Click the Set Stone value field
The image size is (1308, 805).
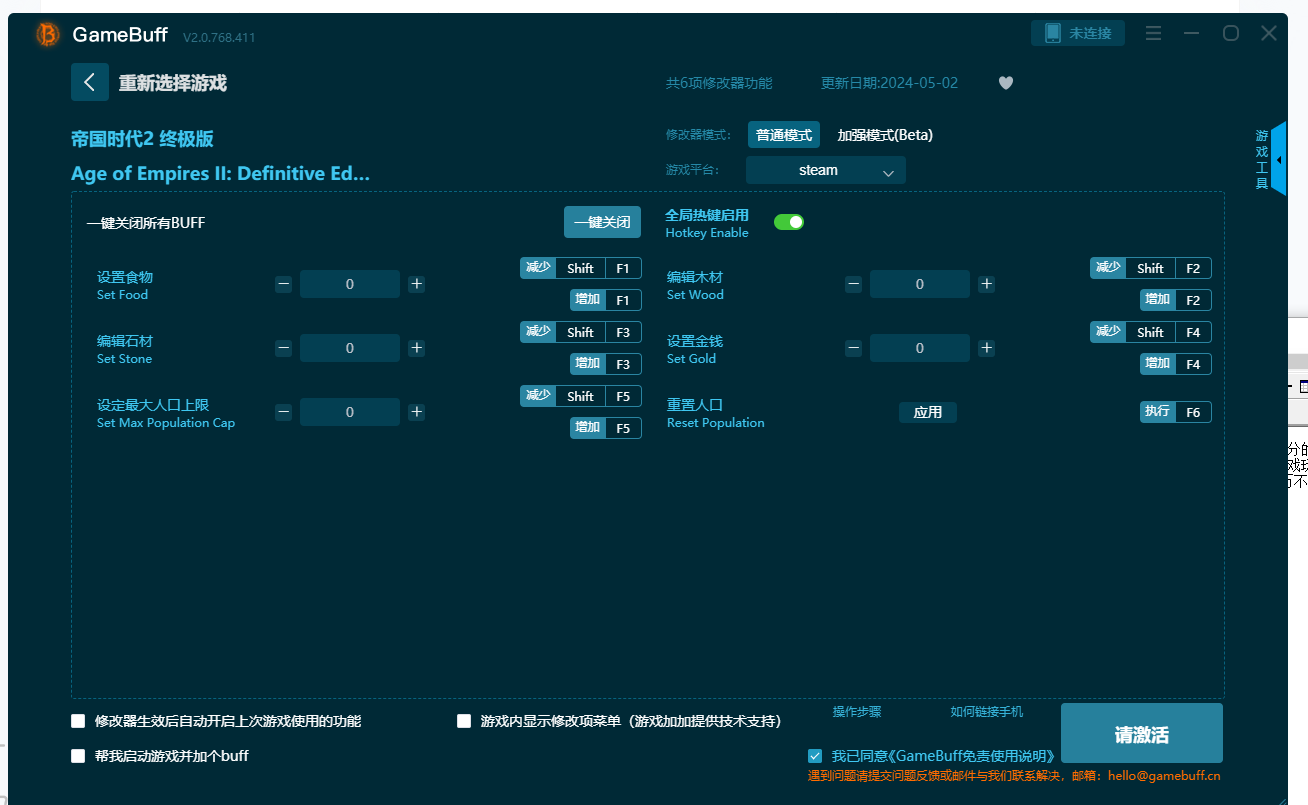point(350,348)
